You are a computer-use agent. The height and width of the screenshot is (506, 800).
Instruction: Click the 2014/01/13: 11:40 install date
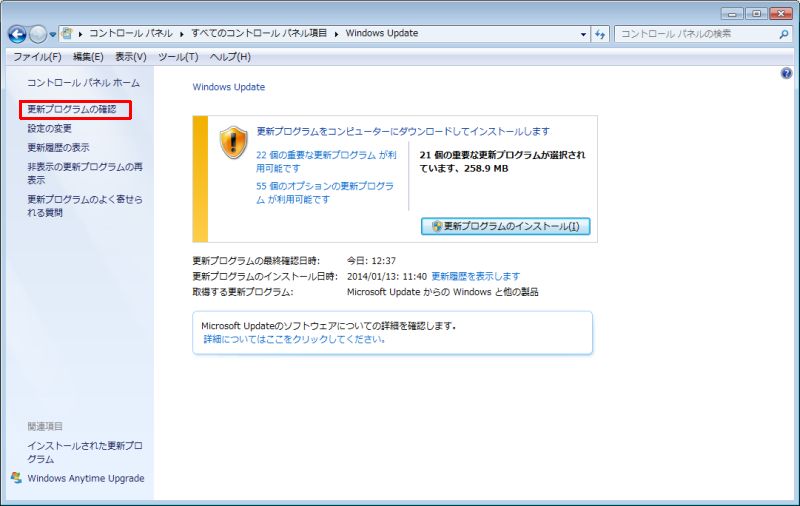pyautogui.click(x=387, y=276)
